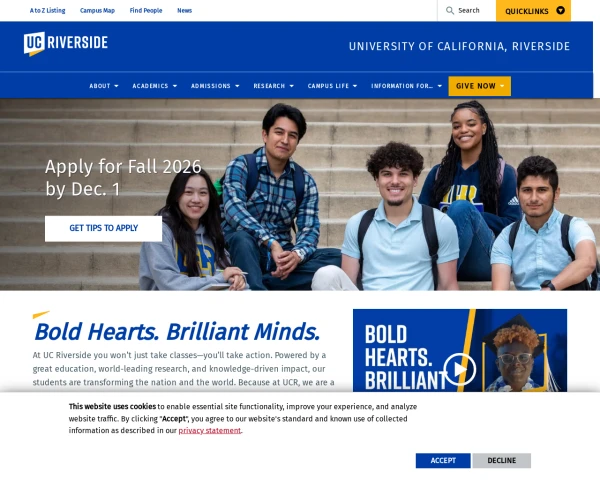Open the Quicklinks menu
600x480 pixels.
[533, 11]
